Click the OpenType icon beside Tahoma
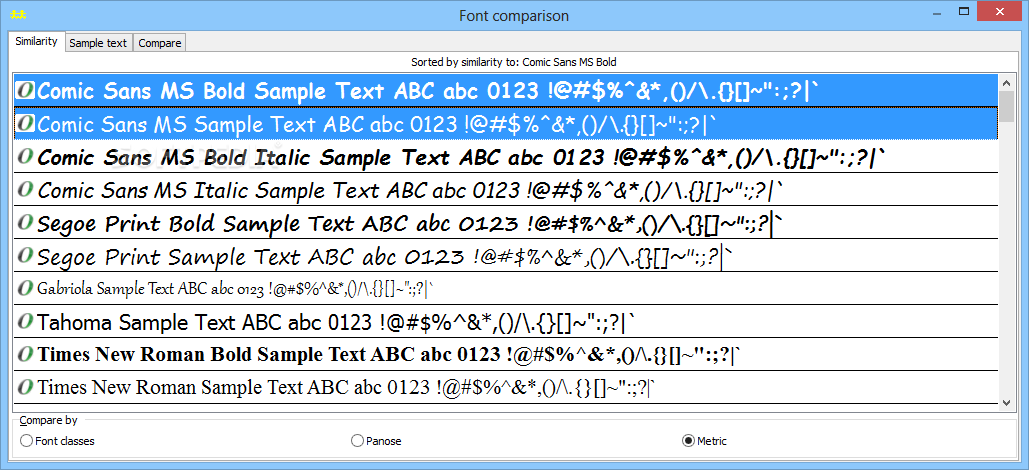 click(x=25, y=322)
